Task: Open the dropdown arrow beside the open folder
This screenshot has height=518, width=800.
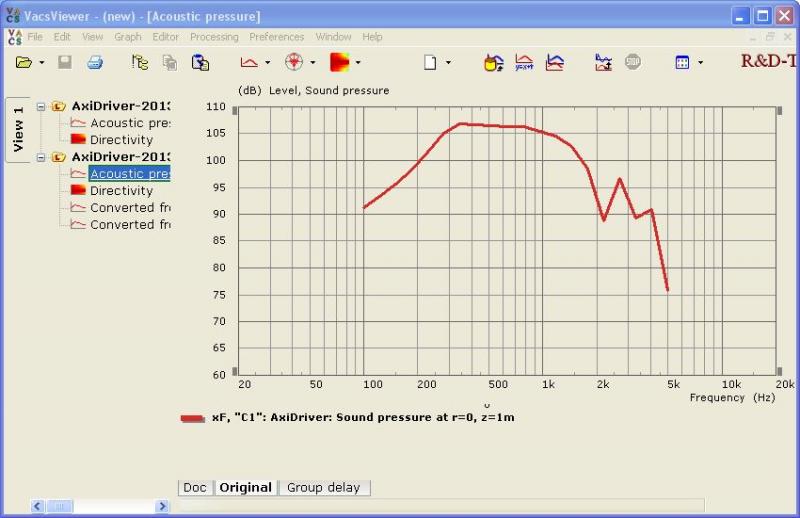Action: pyautogui.click(x=42, y=63)
